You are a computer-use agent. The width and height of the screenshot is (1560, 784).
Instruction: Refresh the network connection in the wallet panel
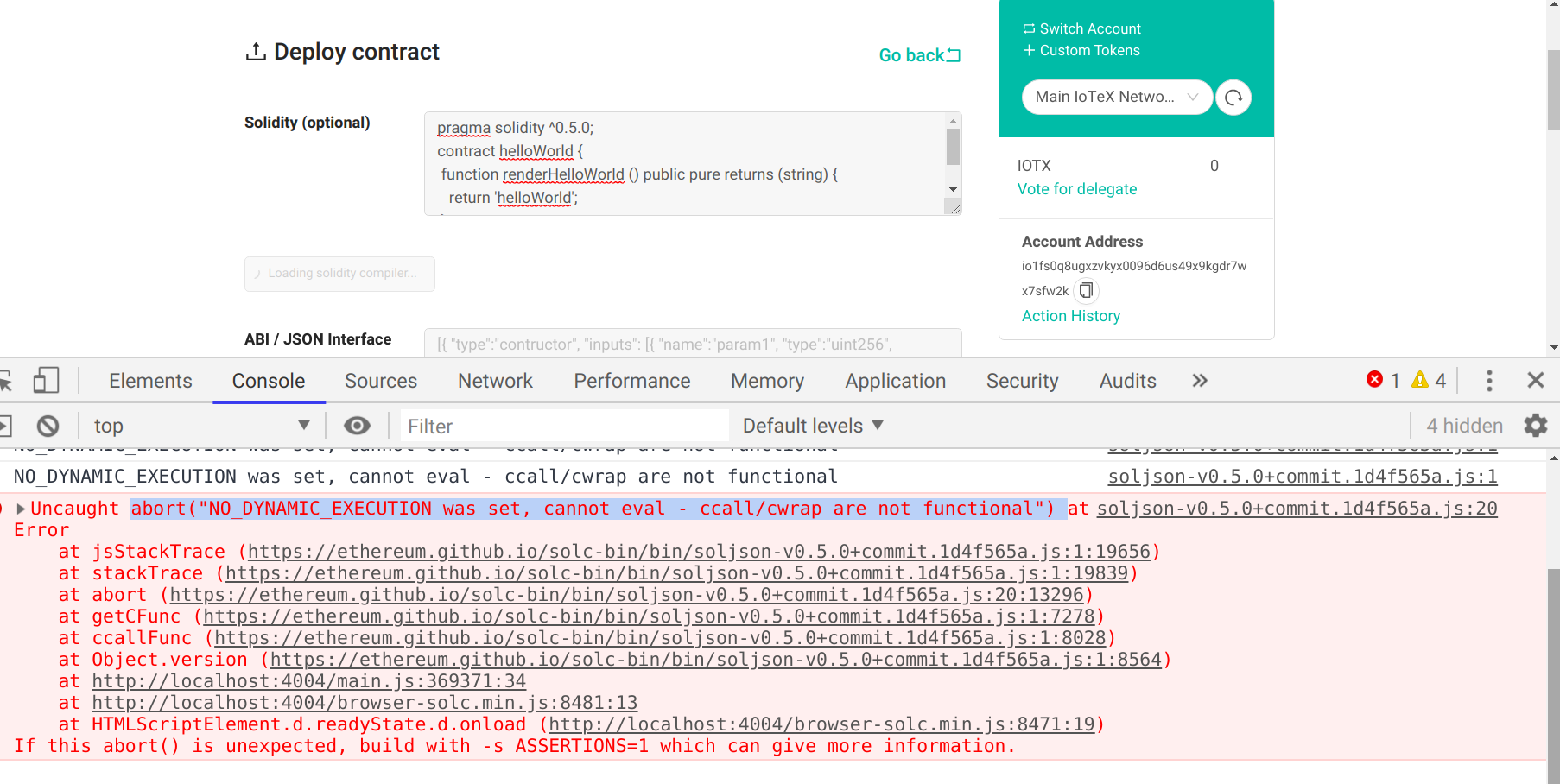(1233, 97)
